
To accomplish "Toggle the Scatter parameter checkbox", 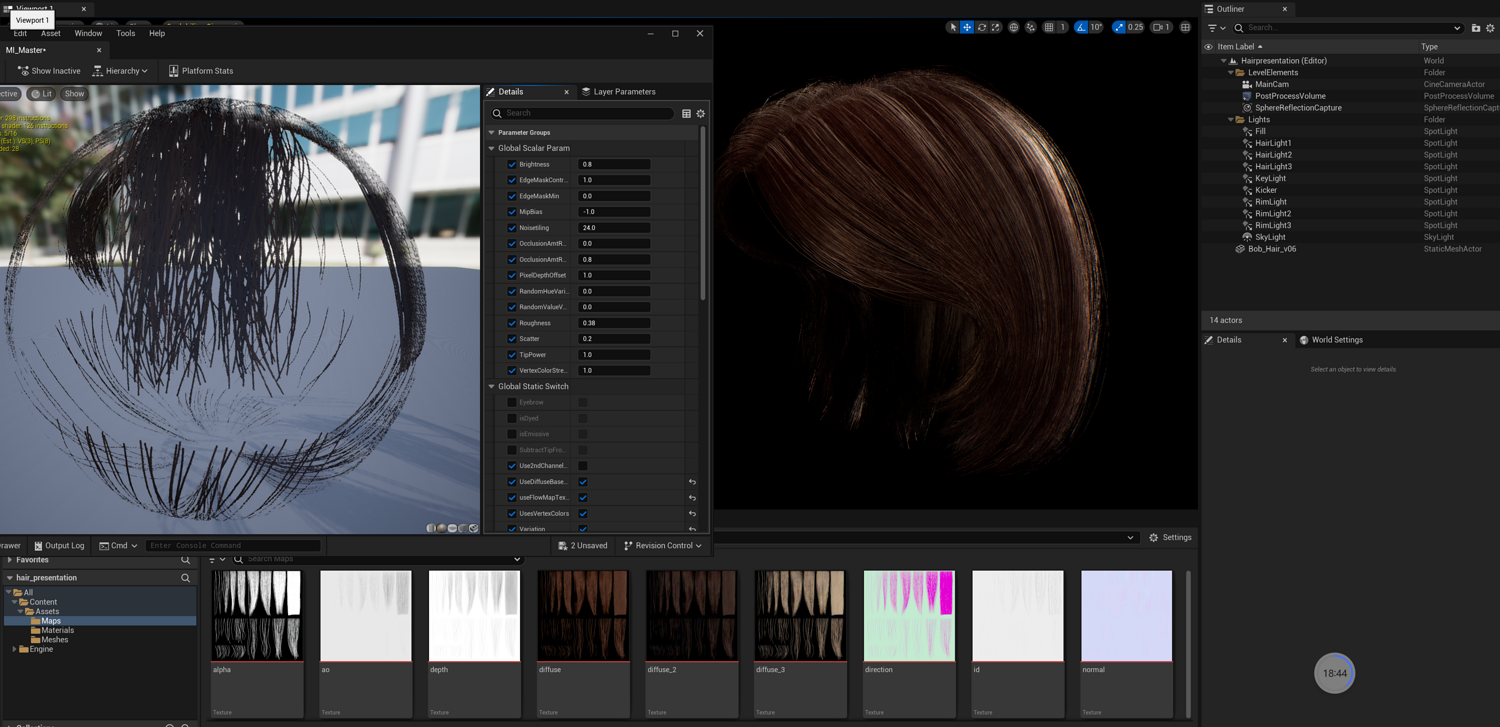I will [512, 339].
